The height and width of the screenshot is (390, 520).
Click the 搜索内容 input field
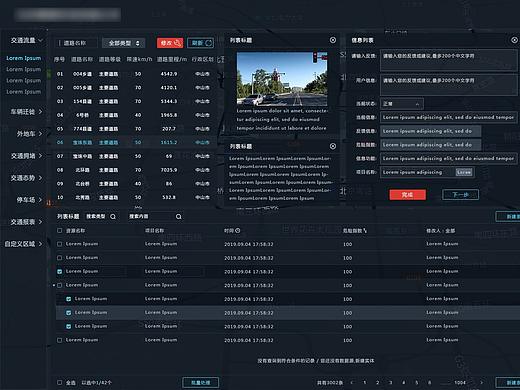pyautogui.click(x=155, y=217)
